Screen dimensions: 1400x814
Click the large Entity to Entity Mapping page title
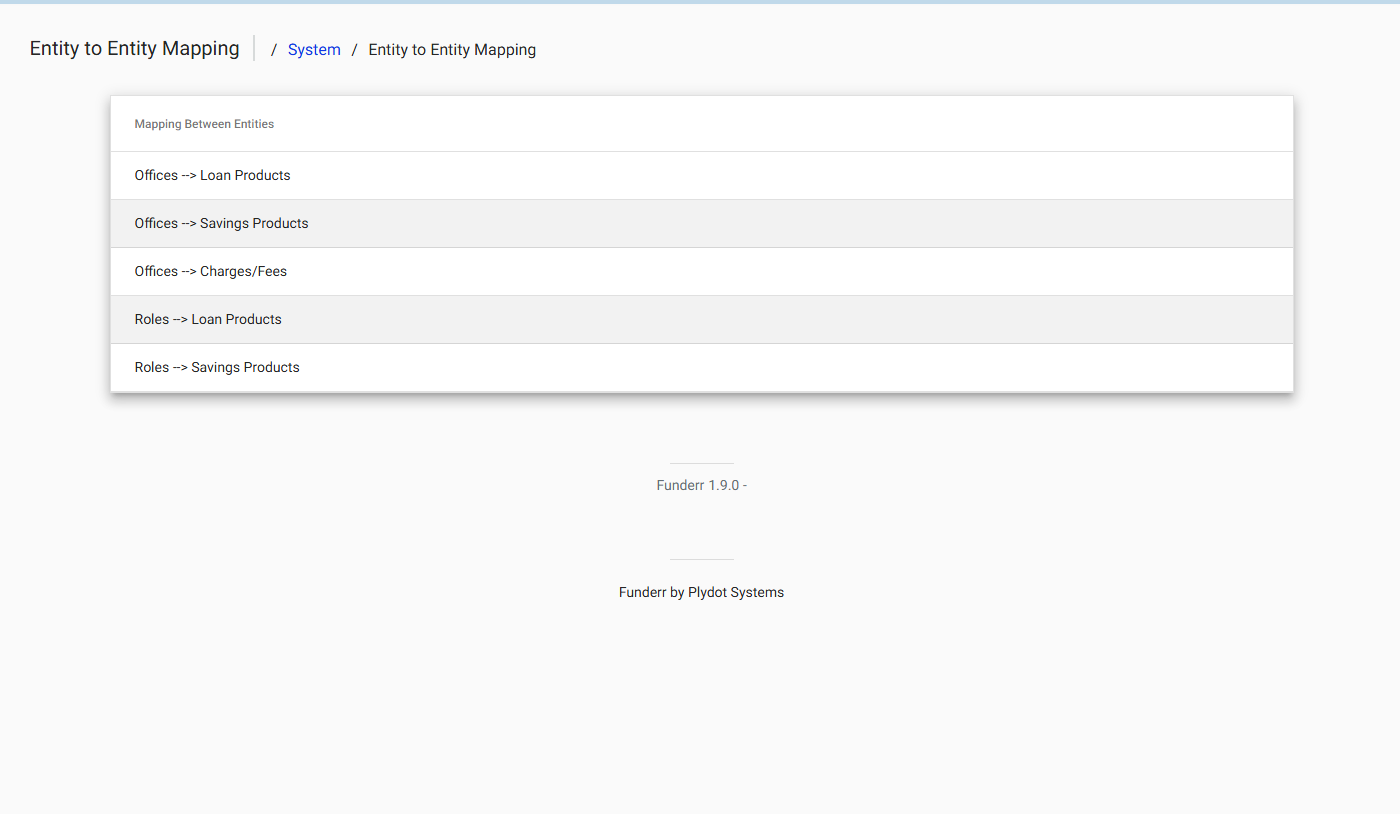pos(134,48)
